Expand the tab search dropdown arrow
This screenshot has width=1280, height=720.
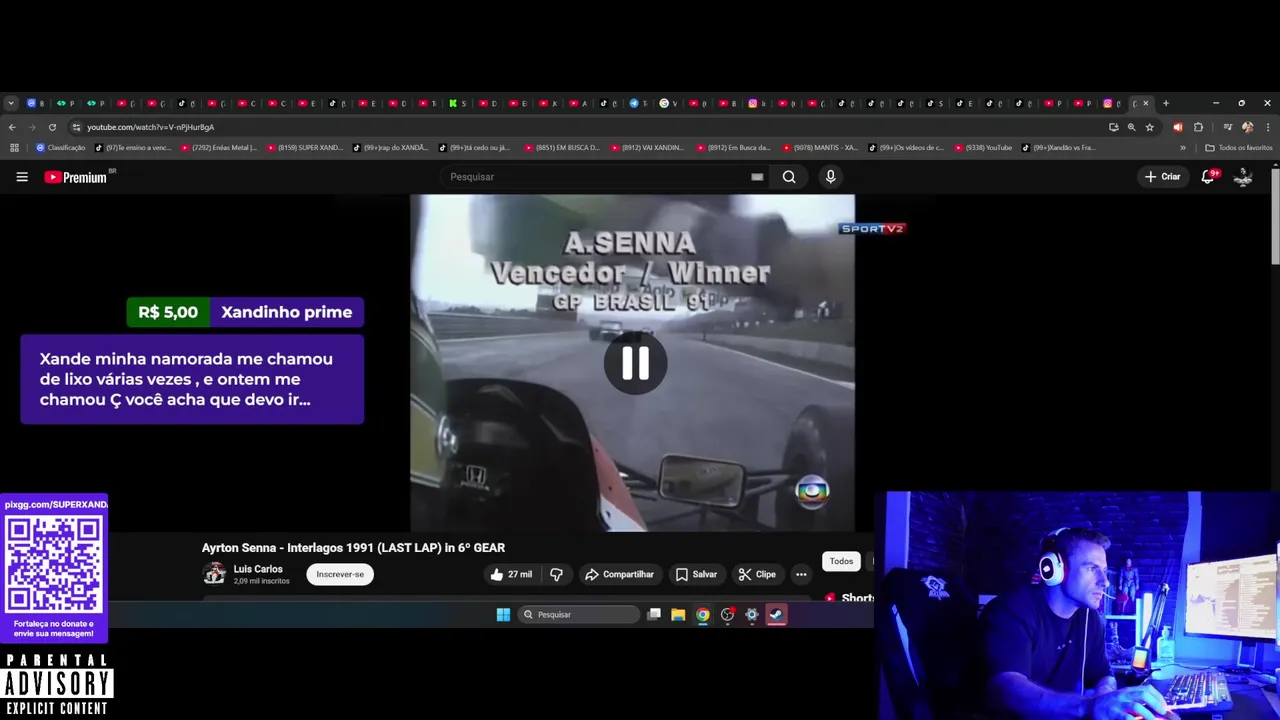click(11, 103)
